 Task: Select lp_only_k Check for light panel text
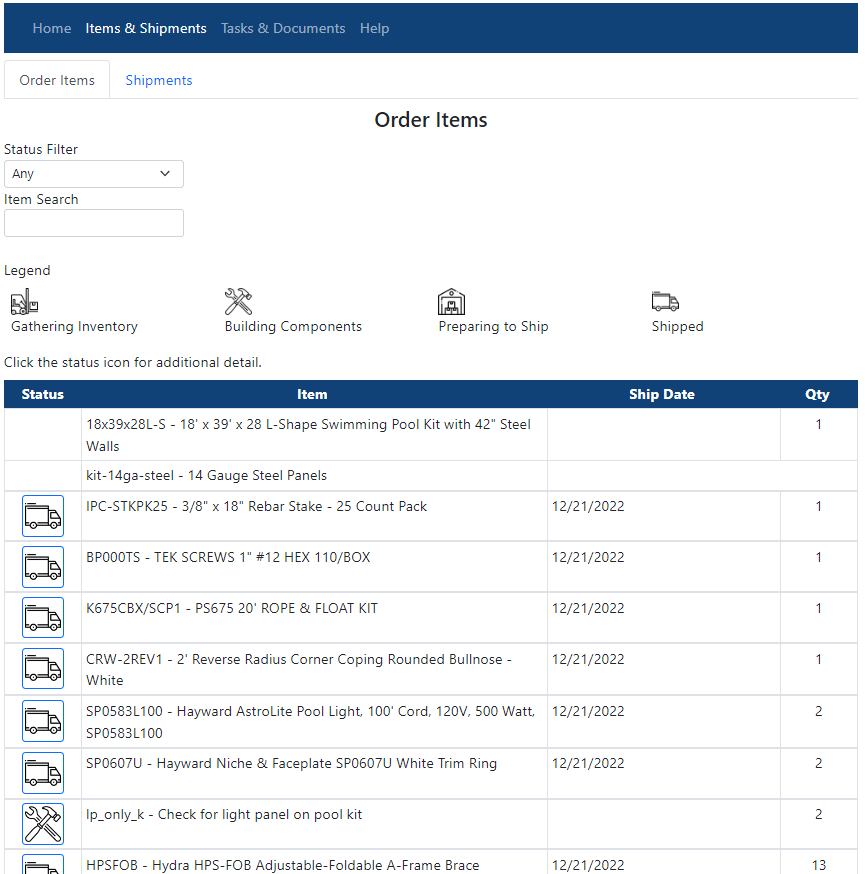click(x=224, y=814)
